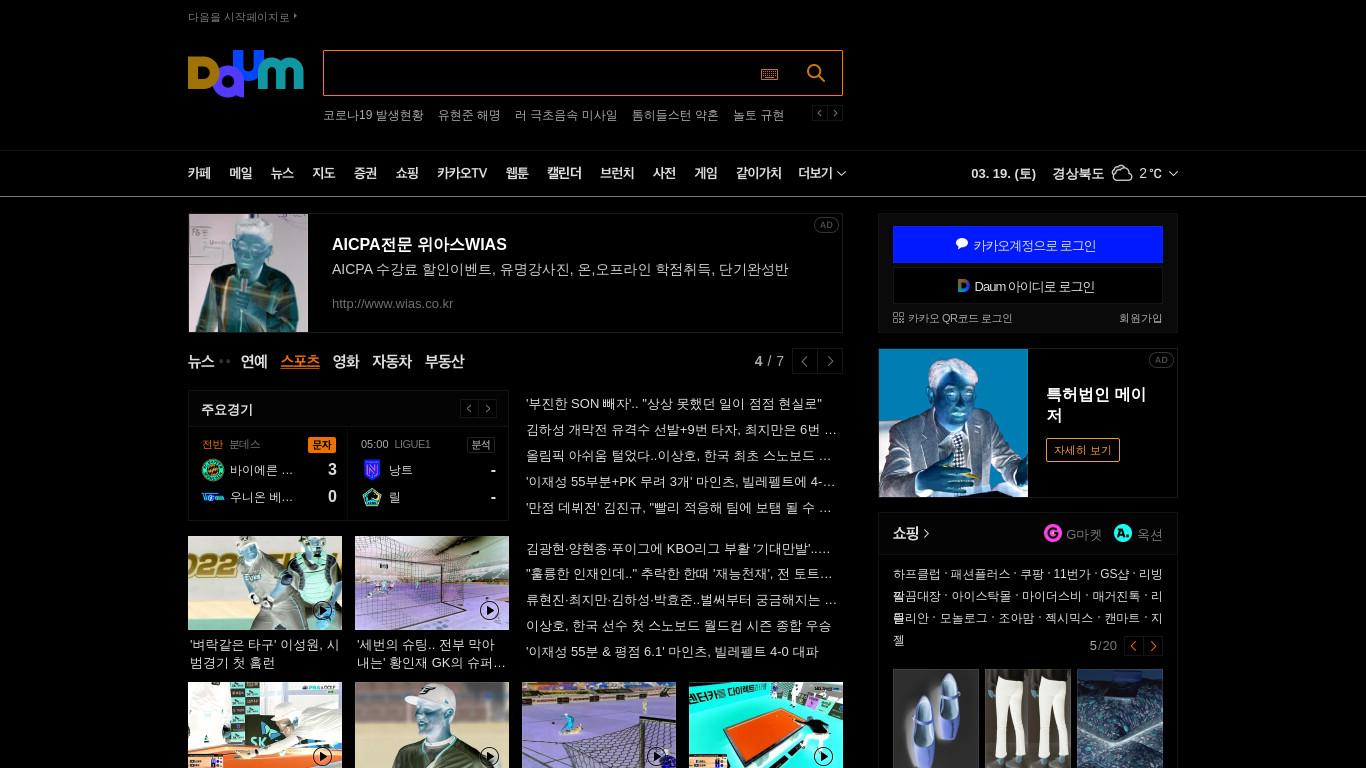Select the 스포츠 tab

click(300, 361)
